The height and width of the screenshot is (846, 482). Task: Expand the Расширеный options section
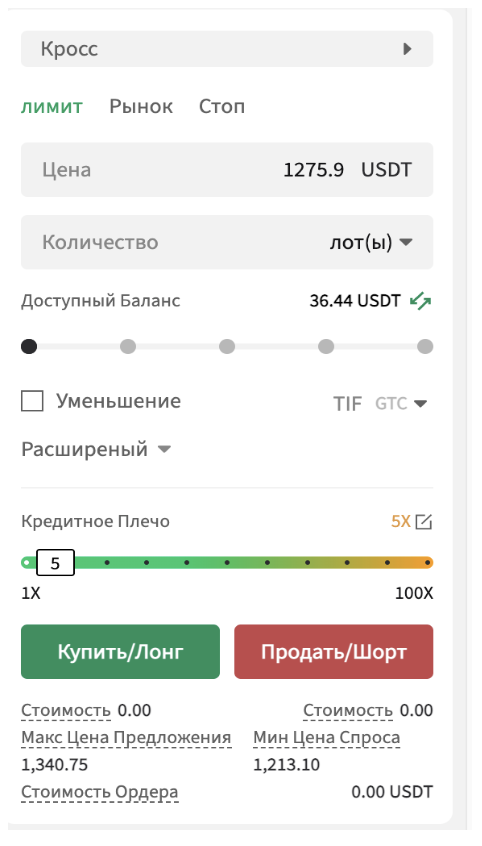point(96,449)
